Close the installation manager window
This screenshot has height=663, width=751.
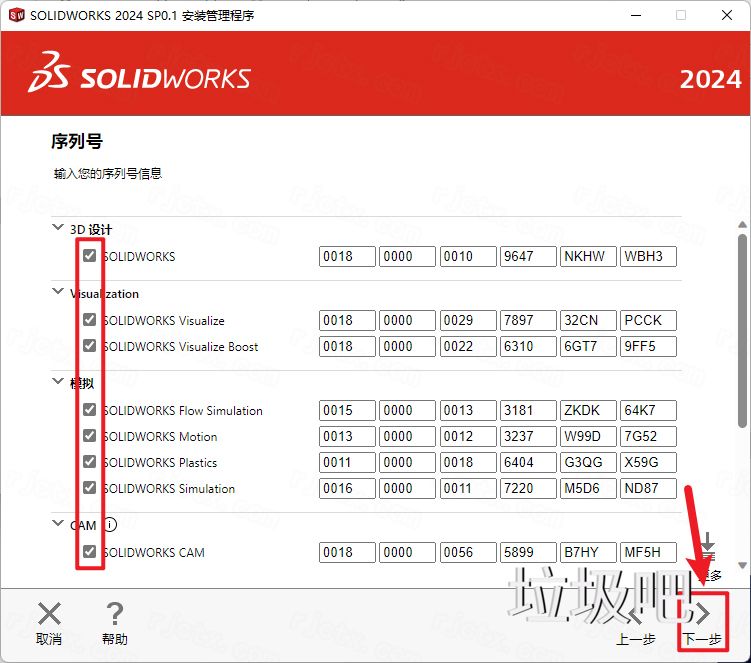click(x=727, y=15)
